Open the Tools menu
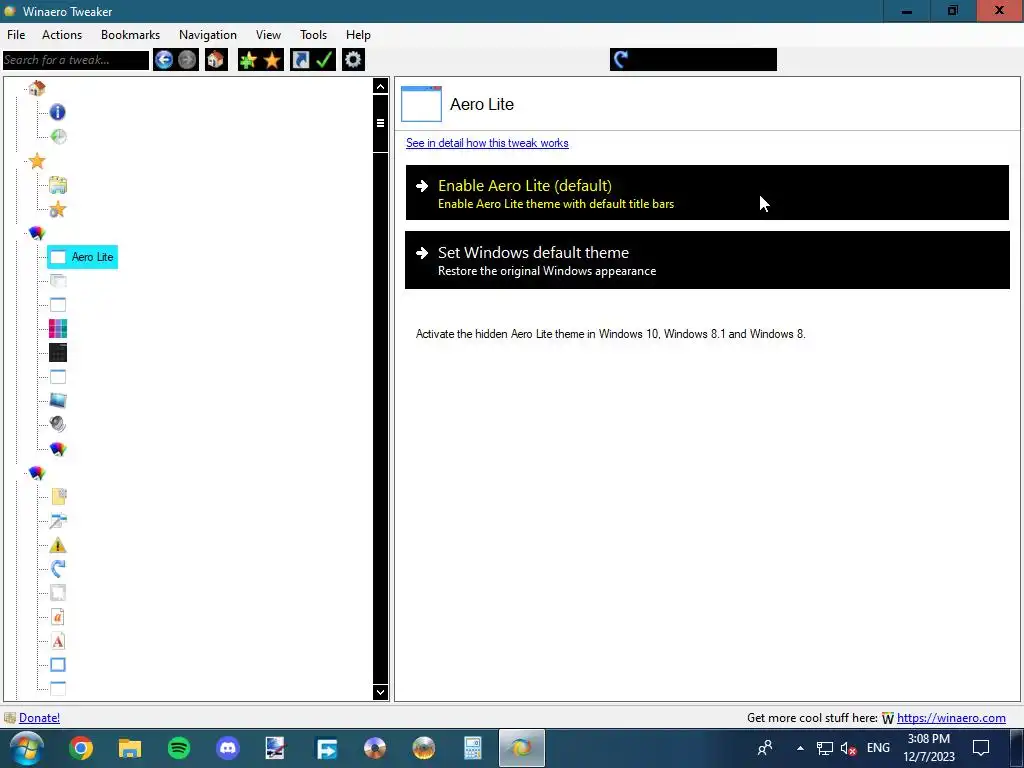 tap(313, 35)
